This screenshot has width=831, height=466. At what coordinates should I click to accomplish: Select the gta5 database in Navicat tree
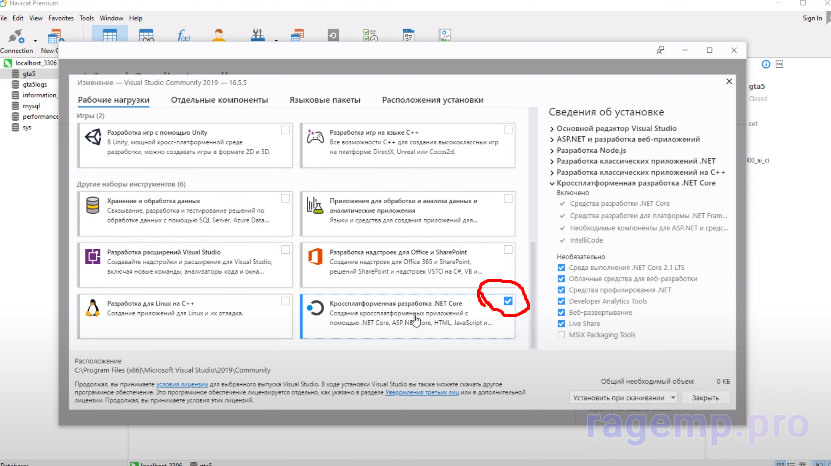click(x=29, y=74)
